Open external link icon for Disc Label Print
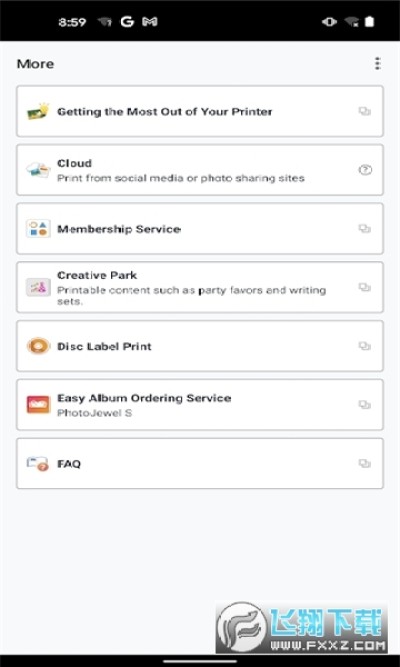This screenshot has height=667, width=400. [365, 346]
